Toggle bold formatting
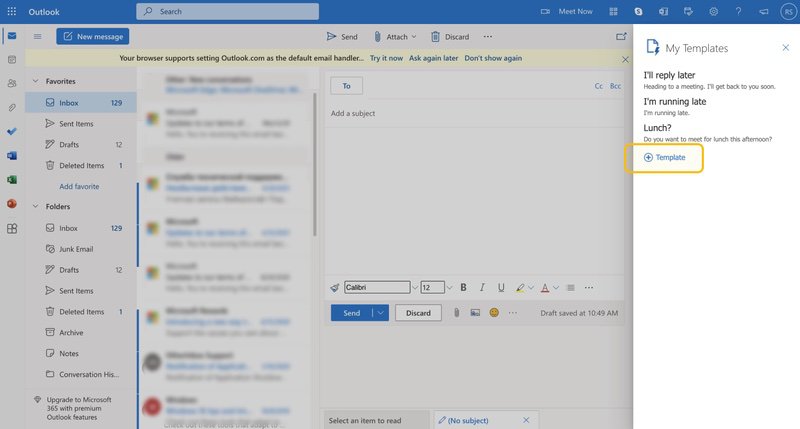800x429 pixels. (x=463, y=287)
